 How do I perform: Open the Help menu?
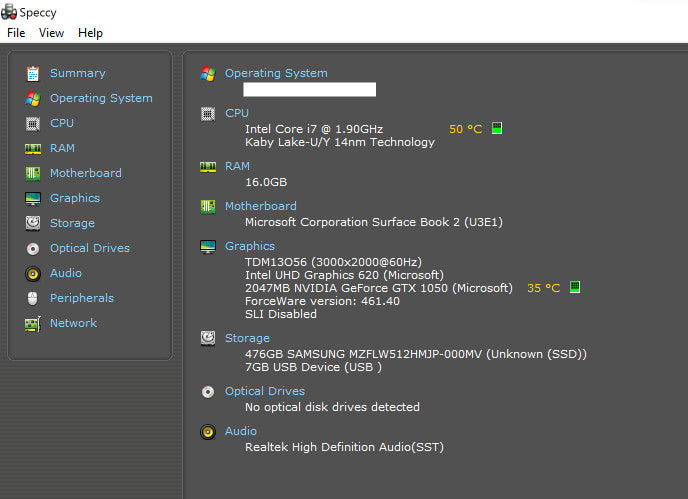(x=90, y=33)
